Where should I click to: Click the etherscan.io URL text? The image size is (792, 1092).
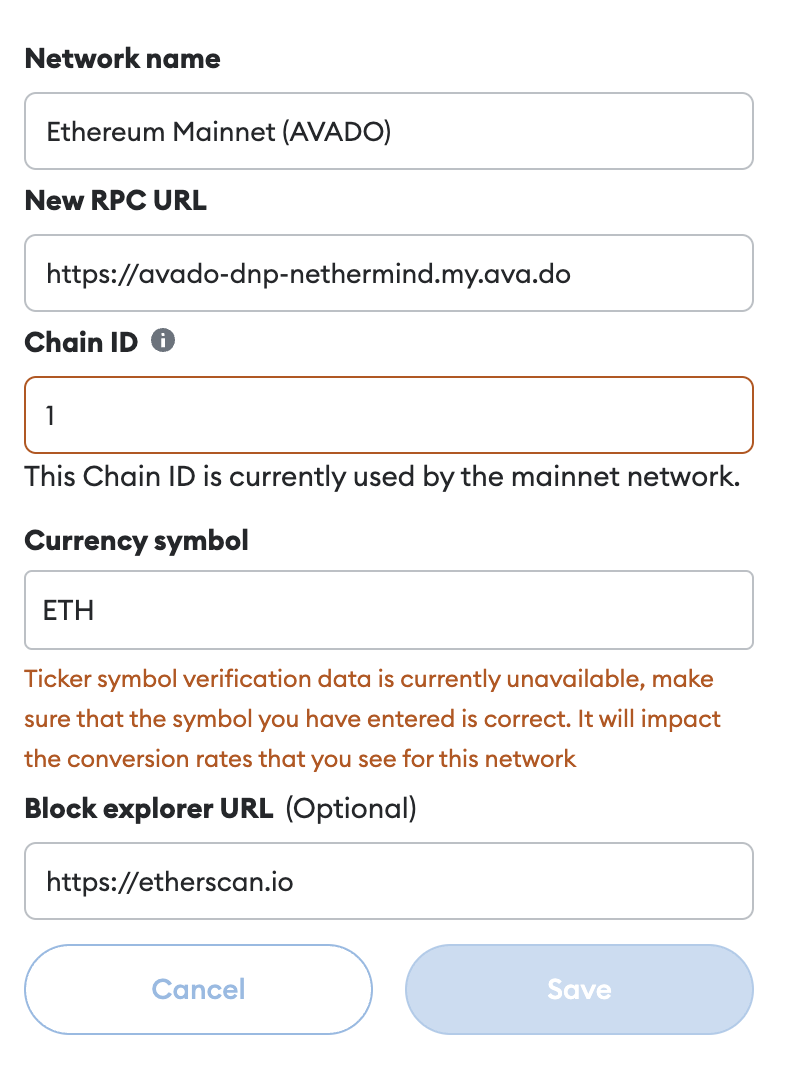(x=170, y=881)
